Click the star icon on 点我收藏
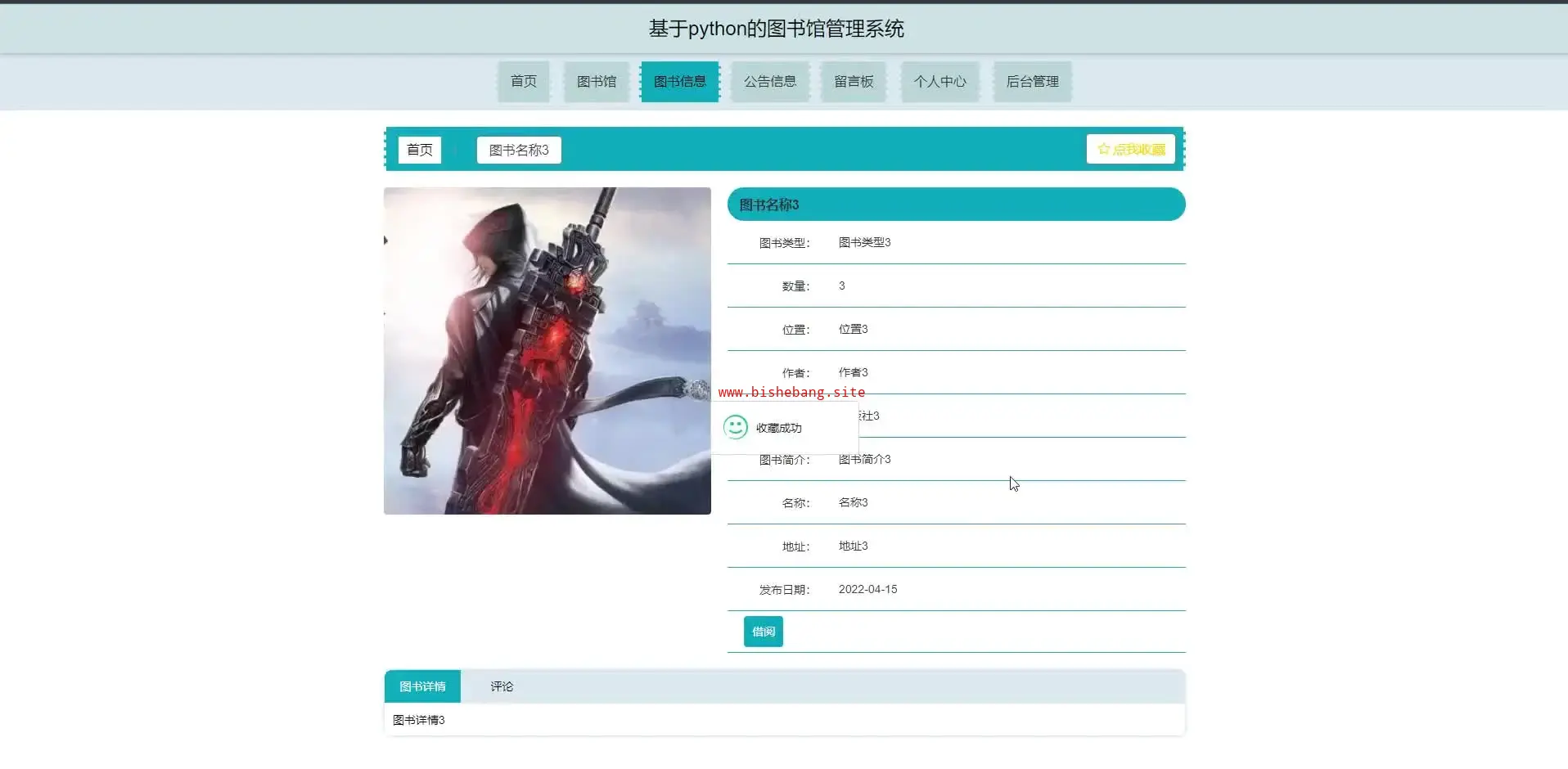 (1103, 149)
